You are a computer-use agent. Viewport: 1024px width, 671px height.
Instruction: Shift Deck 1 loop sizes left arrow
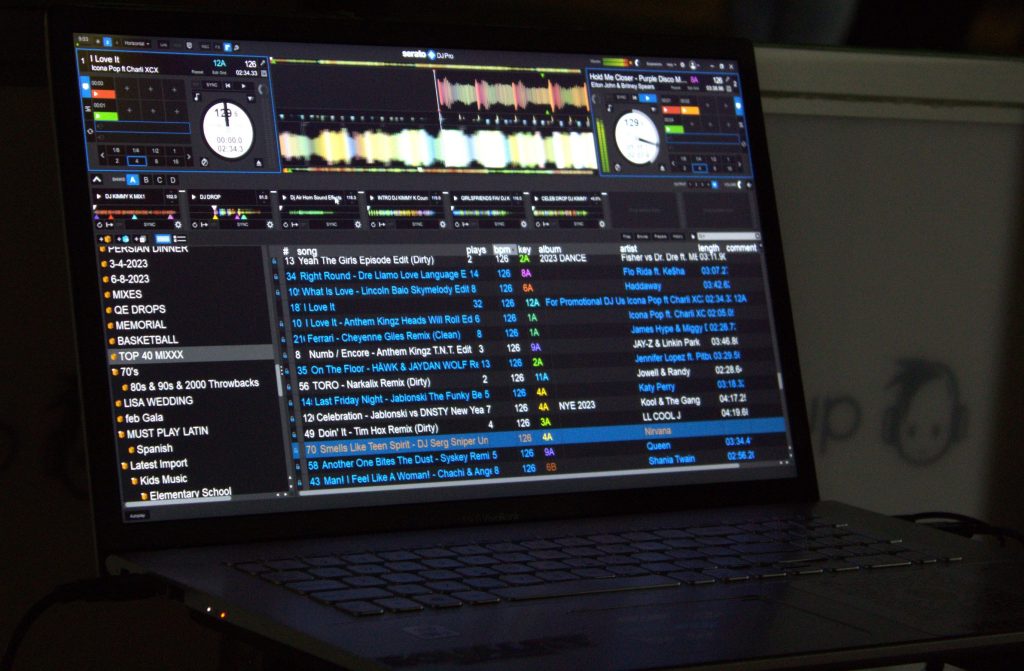(102, 155)
